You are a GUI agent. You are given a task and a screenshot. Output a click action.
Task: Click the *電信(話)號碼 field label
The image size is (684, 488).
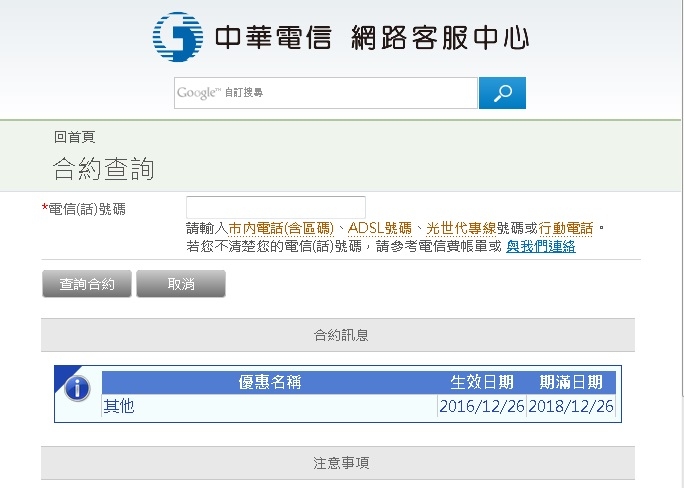84,209
